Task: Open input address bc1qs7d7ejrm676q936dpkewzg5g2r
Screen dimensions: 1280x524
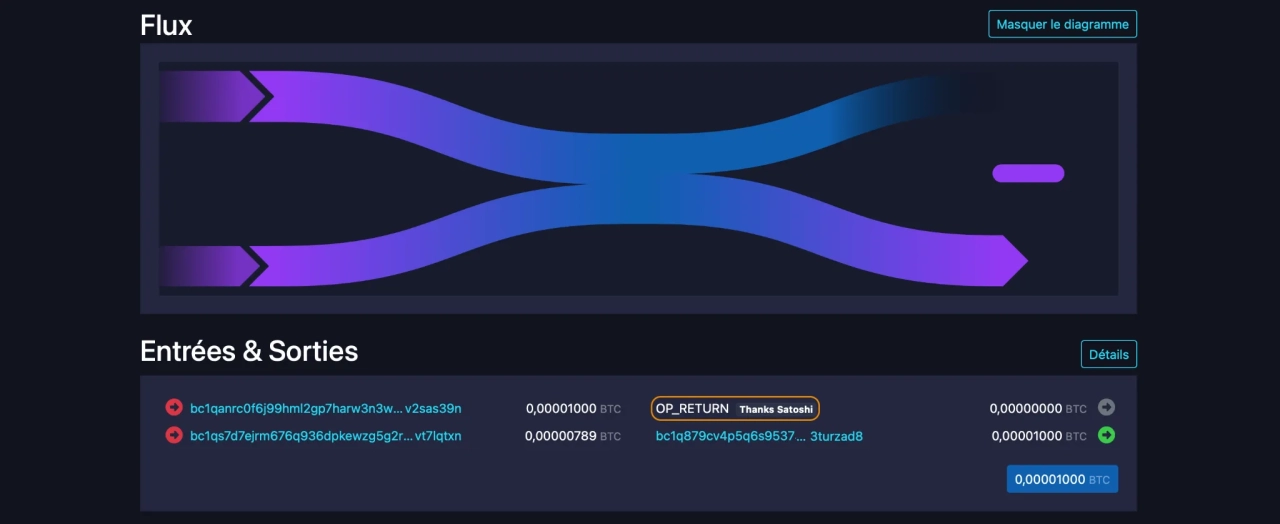Action: coord(325,436)
